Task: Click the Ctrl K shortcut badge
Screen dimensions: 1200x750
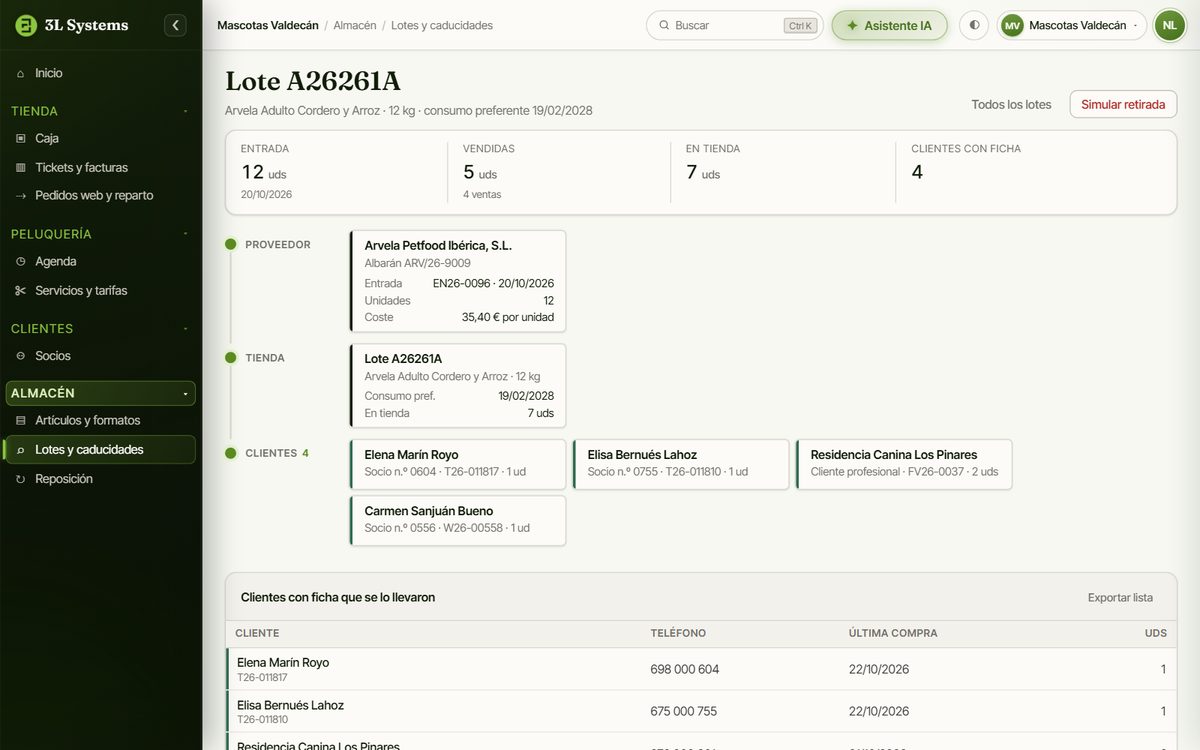Action: pyautogui.click(x=800, y=25)
